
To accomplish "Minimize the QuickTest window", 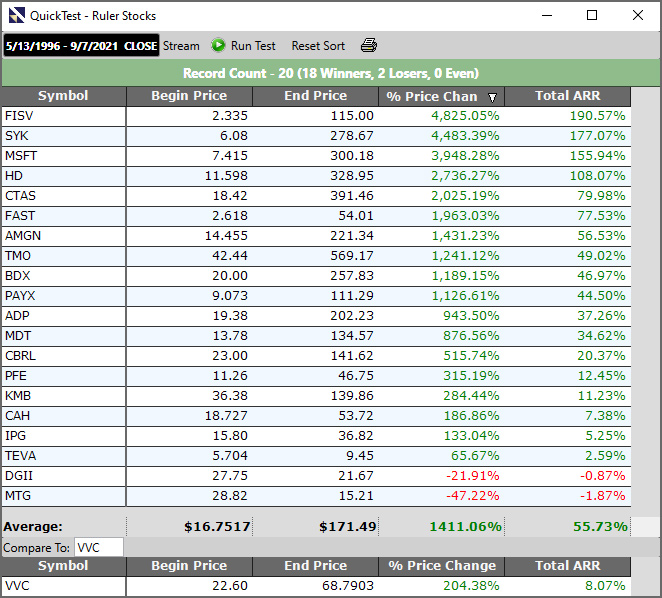I will pyautogui.click(x=547, y=16).
